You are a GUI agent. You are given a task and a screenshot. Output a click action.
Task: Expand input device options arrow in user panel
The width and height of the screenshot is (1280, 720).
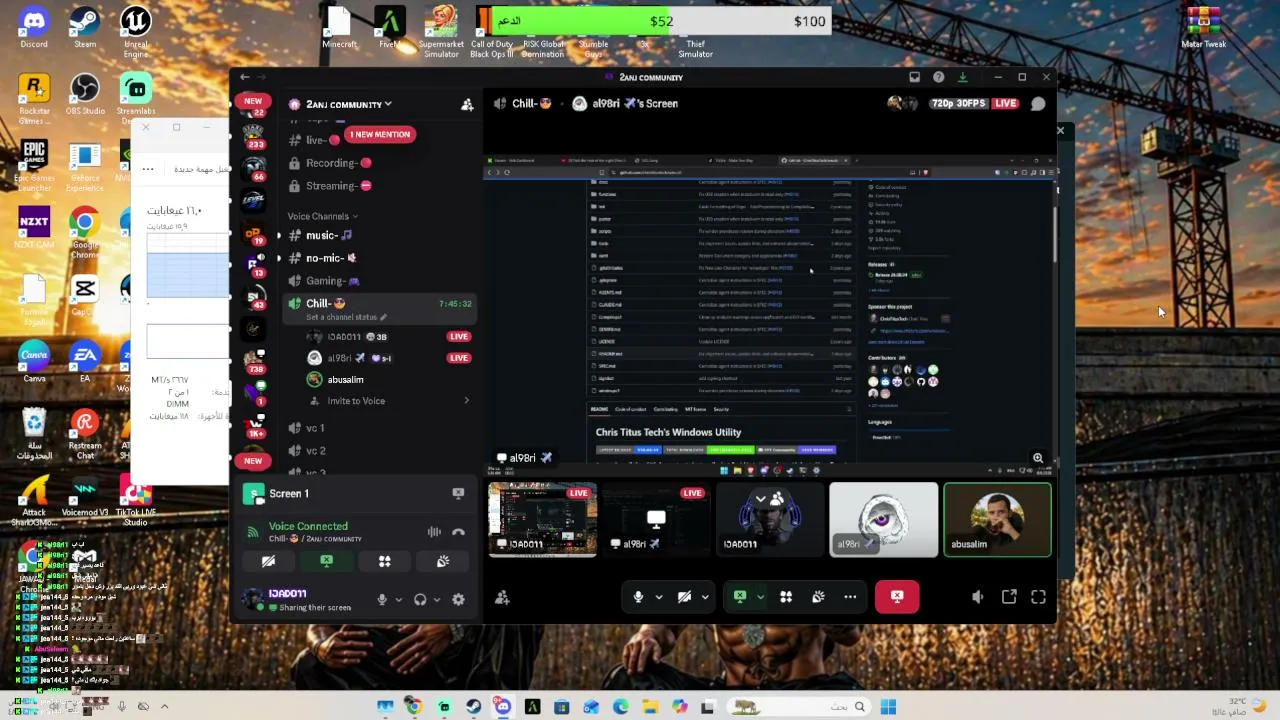pos(398,600)
